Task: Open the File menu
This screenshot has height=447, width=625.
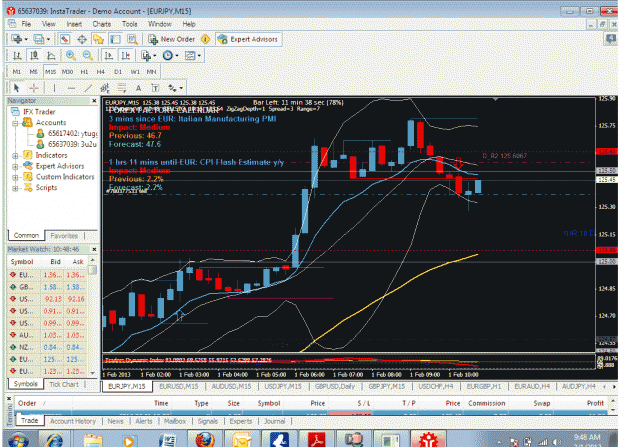Action: [26, 24]
